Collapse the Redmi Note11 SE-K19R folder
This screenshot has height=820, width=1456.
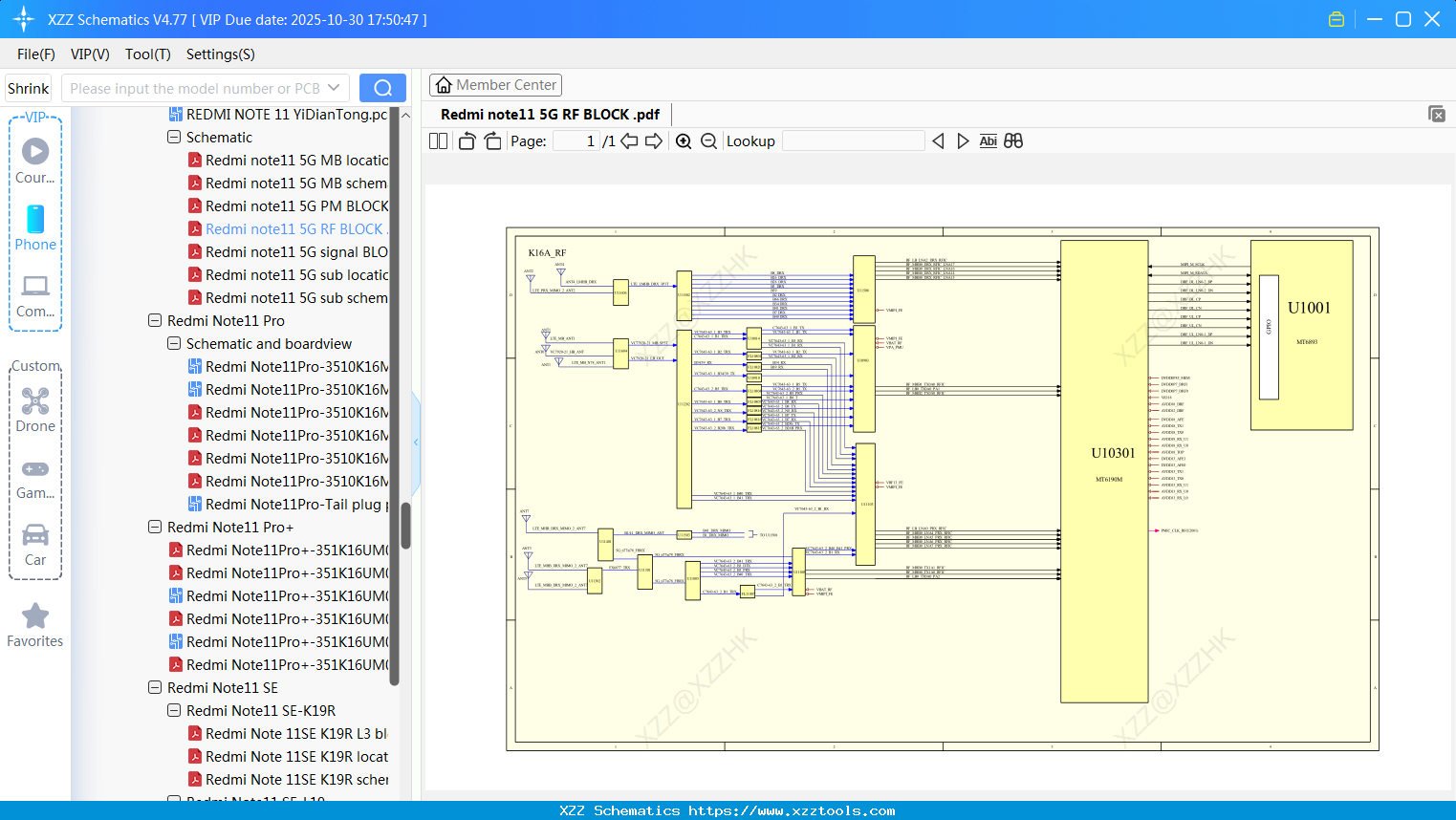click(174, 711)
